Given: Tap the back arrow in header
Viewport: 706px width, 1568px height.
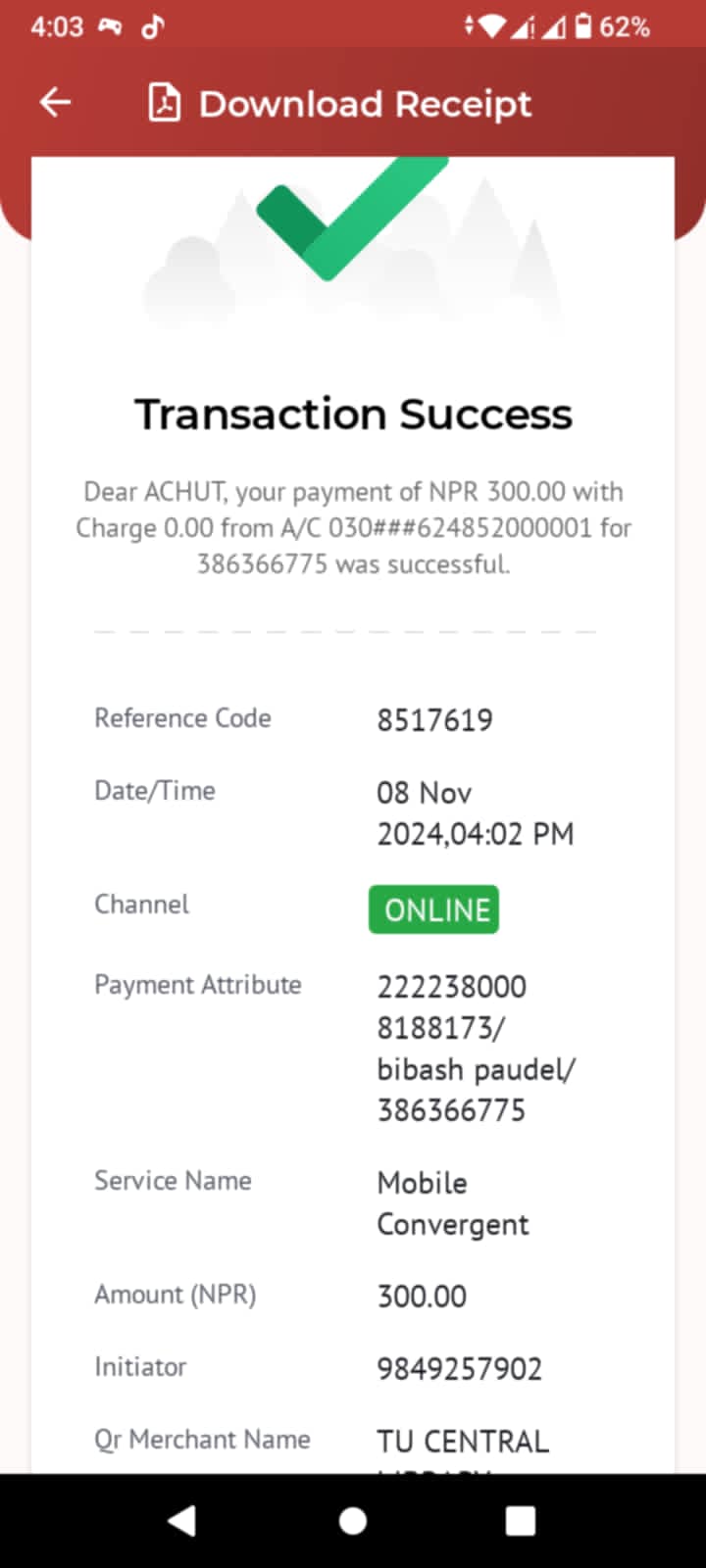Looking at the screenshot, I should click(x=56, y=102).
